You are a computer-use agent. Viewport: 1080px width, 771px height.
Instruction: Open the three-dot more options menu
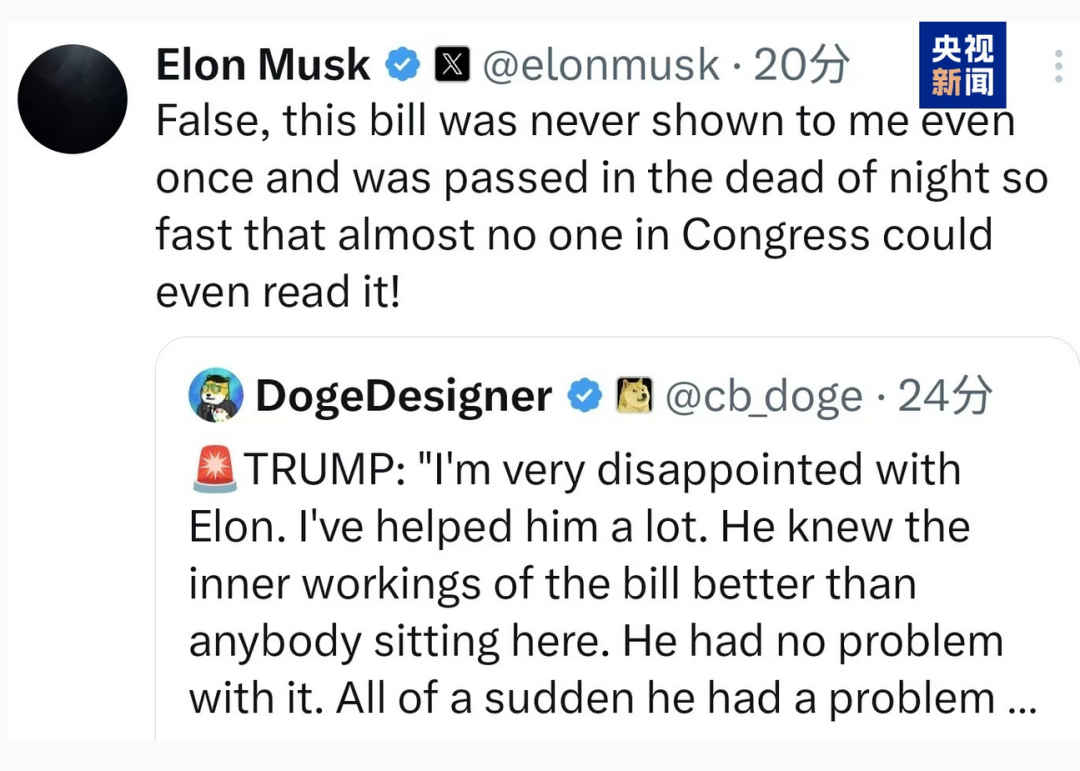coord(1059,67)
